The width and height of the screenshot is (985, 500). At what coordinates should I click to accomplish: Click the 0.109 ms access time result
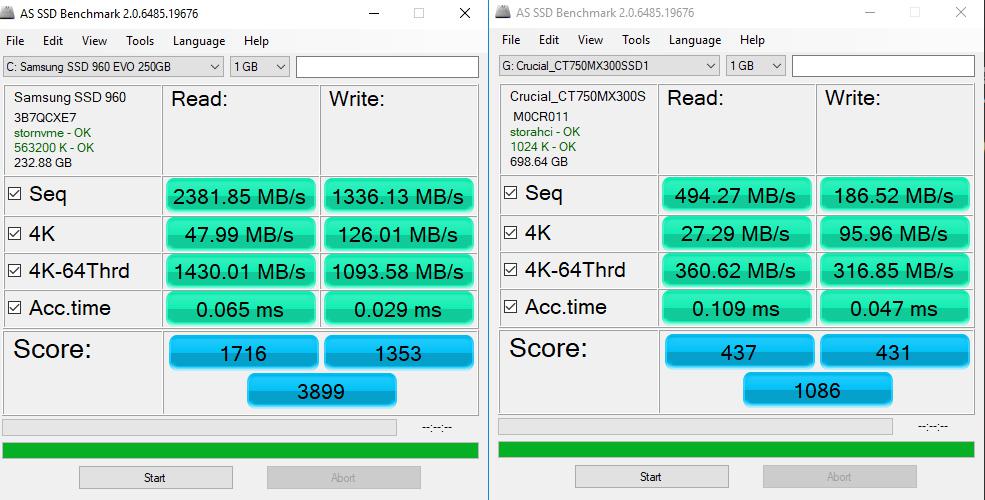click(736, 308)
